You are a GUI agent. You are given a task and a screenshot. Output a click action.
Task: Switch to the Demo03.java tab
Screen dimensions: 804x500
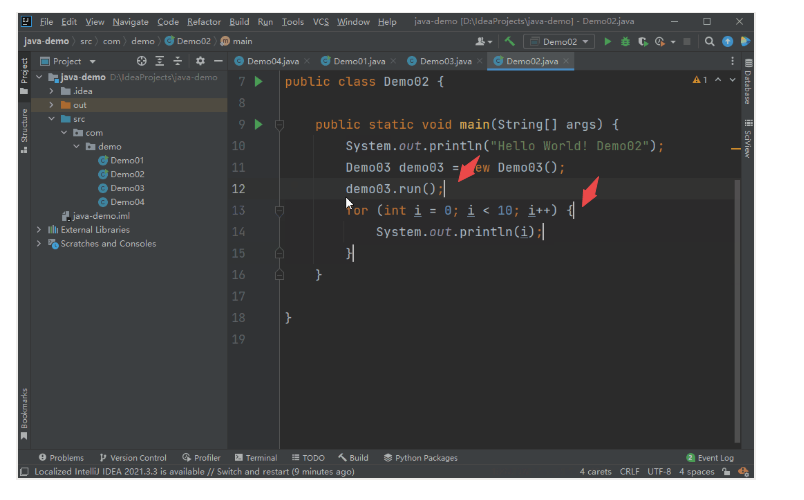click(445, 61)
